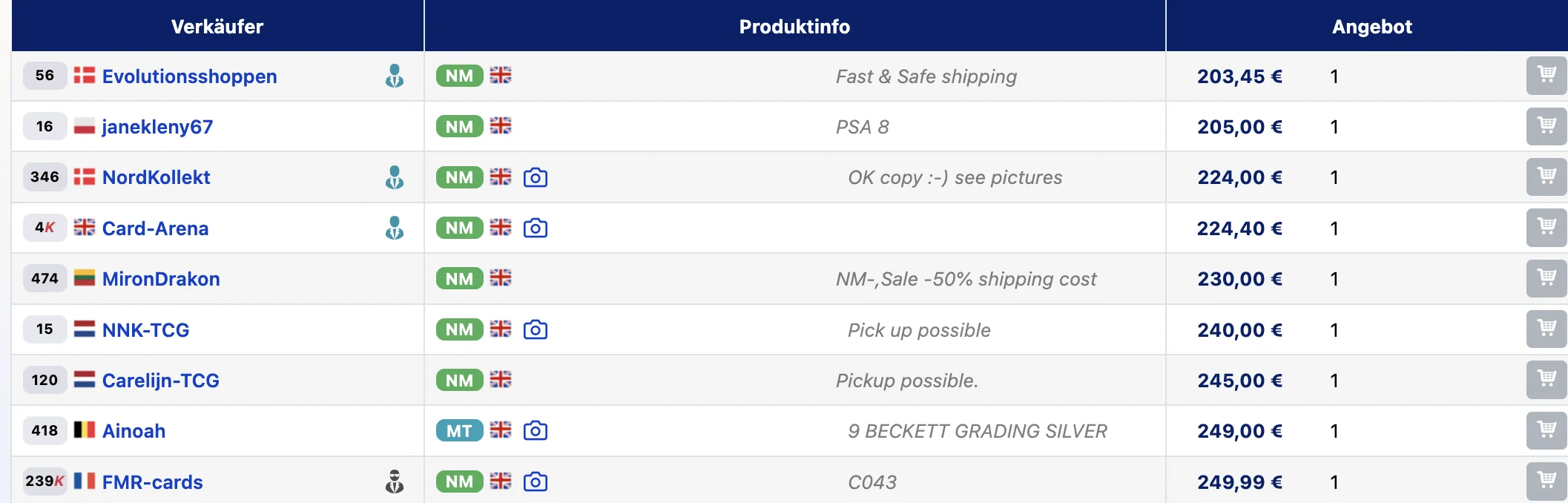Click the Produktinfo column header
The width and height of the screenshot is (1568, 503).
point(794,26)
